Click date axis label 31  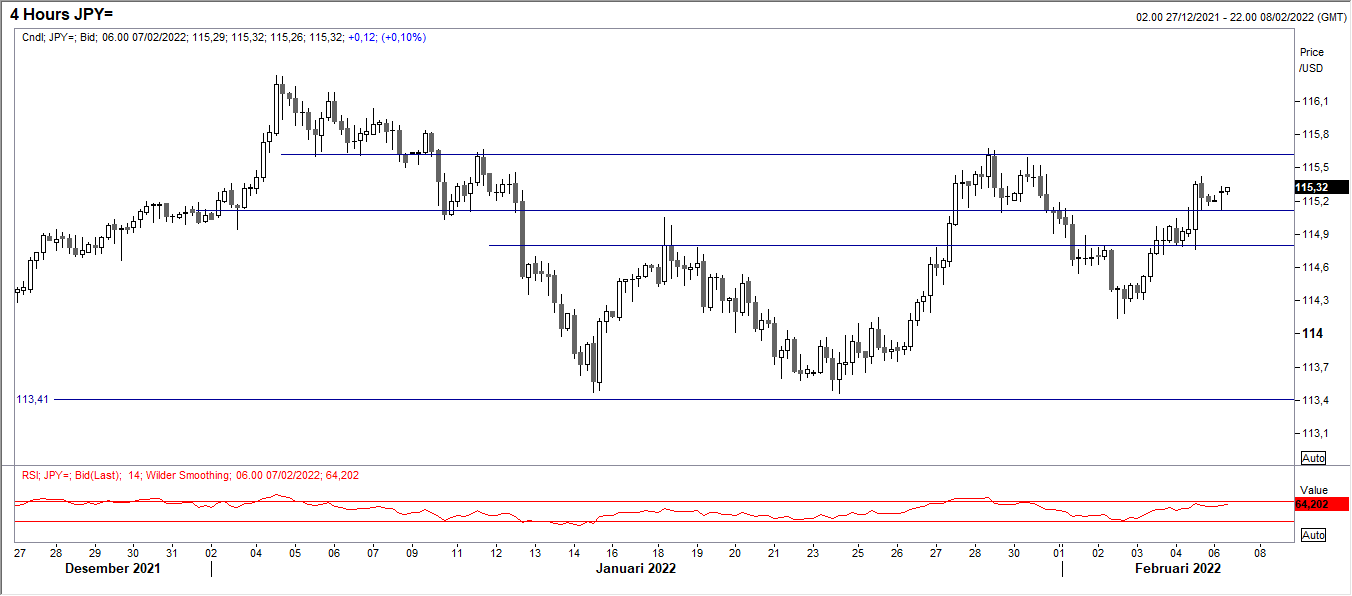click(171, 552)
